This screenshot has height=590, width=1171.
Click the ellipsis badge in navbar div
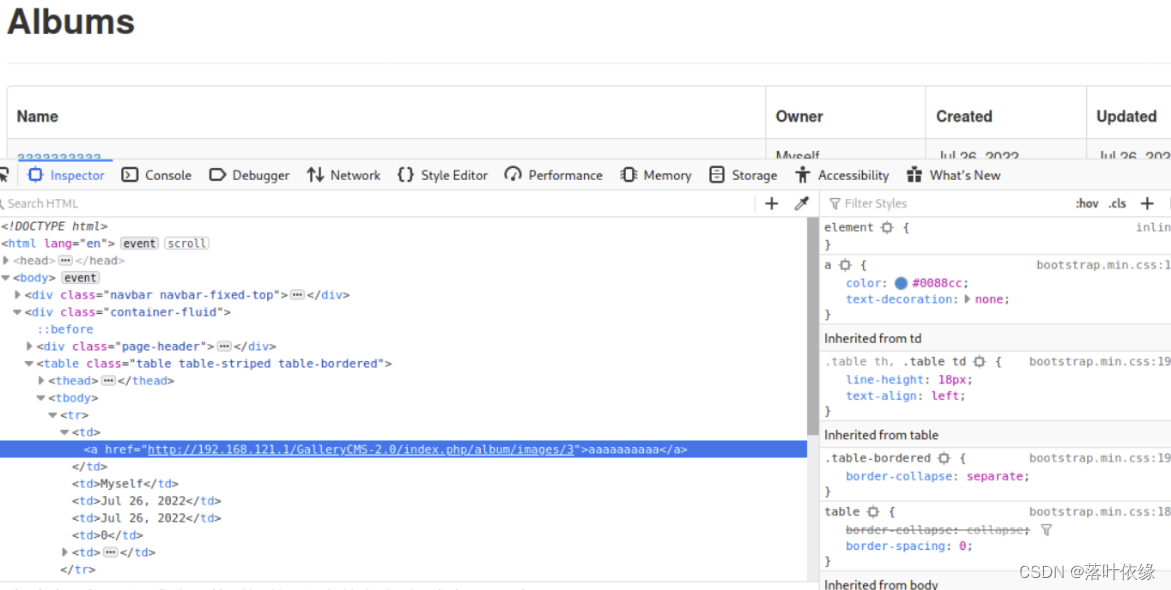297,295
